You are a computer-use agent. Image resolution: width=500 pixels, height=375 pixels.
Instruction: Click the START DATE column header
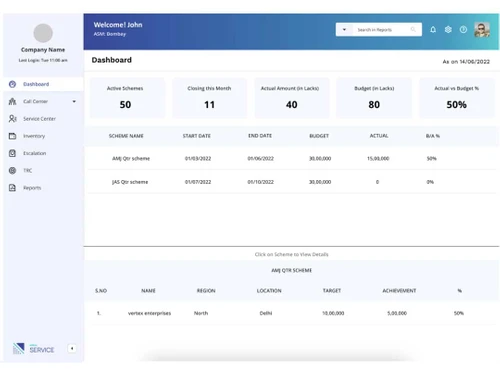(x=197, y=136)
